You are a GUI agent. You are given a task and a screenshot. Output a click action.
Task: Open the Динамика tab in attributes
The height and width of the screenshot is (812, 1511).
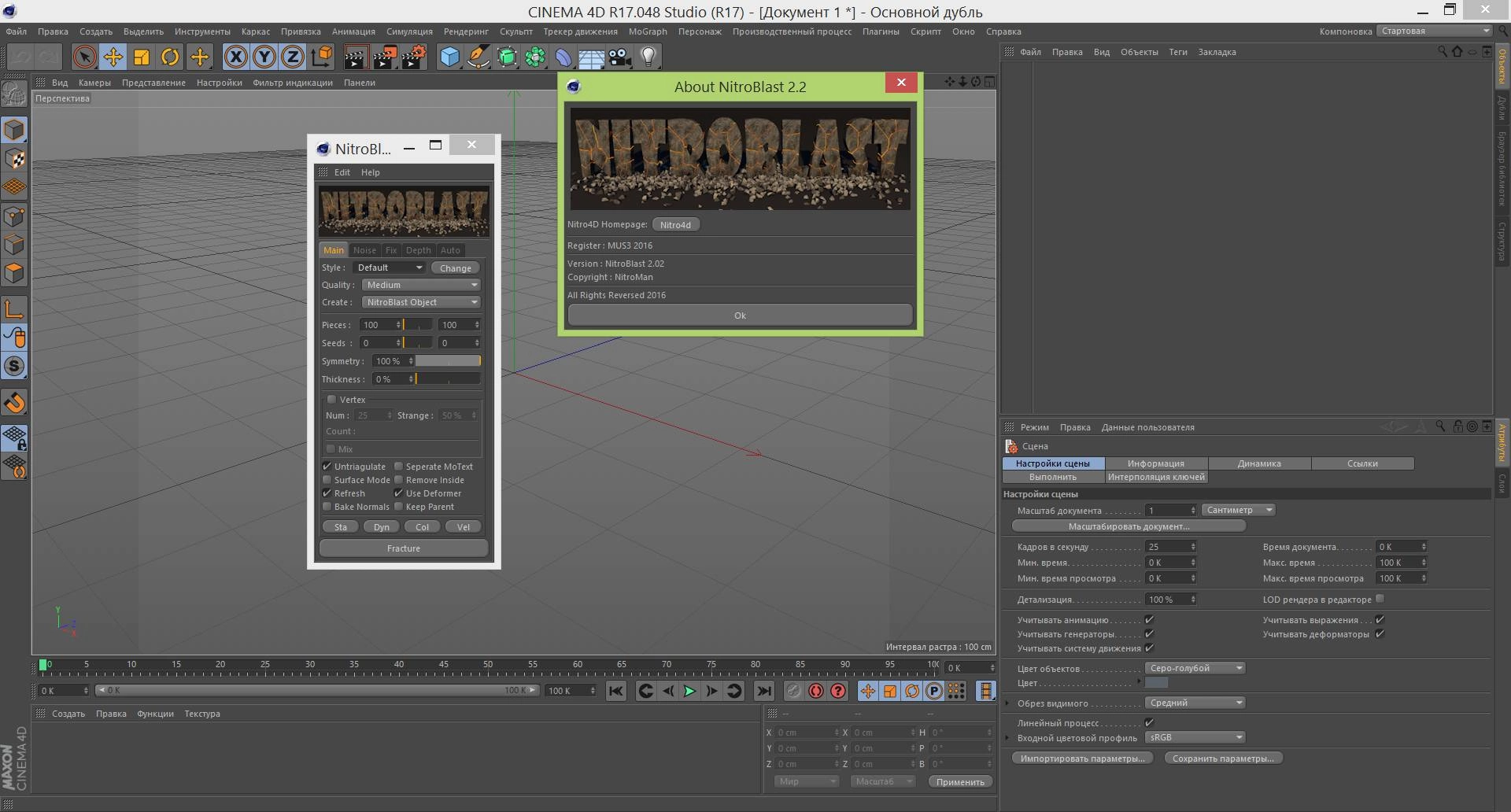click(x=1259, y=463)
